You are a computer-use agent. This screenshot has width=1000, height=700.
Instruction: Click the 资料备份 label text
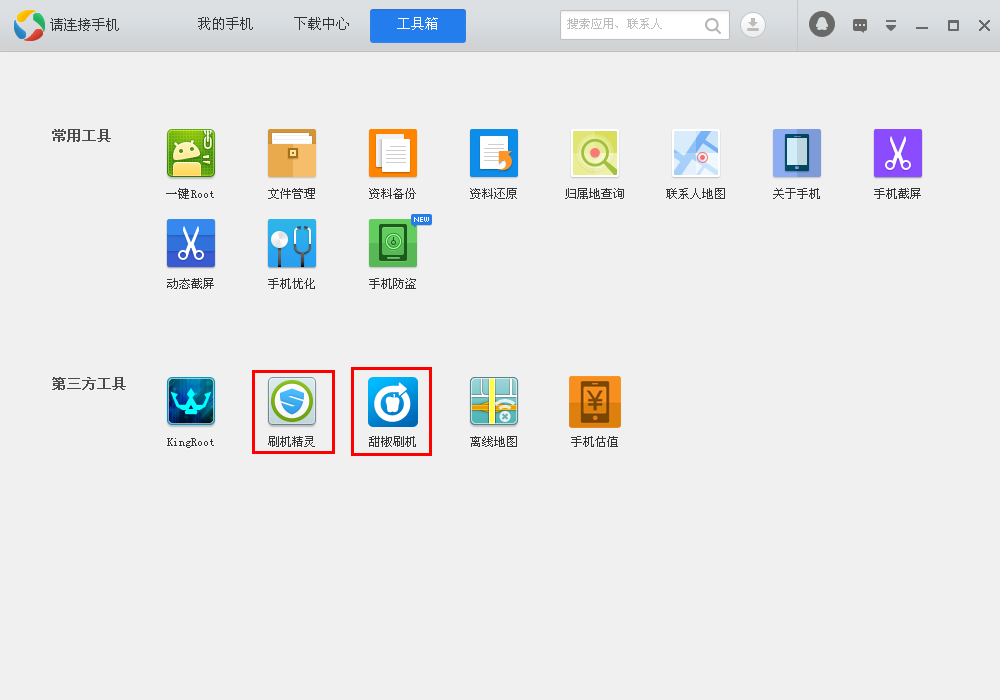coord(392,194)
